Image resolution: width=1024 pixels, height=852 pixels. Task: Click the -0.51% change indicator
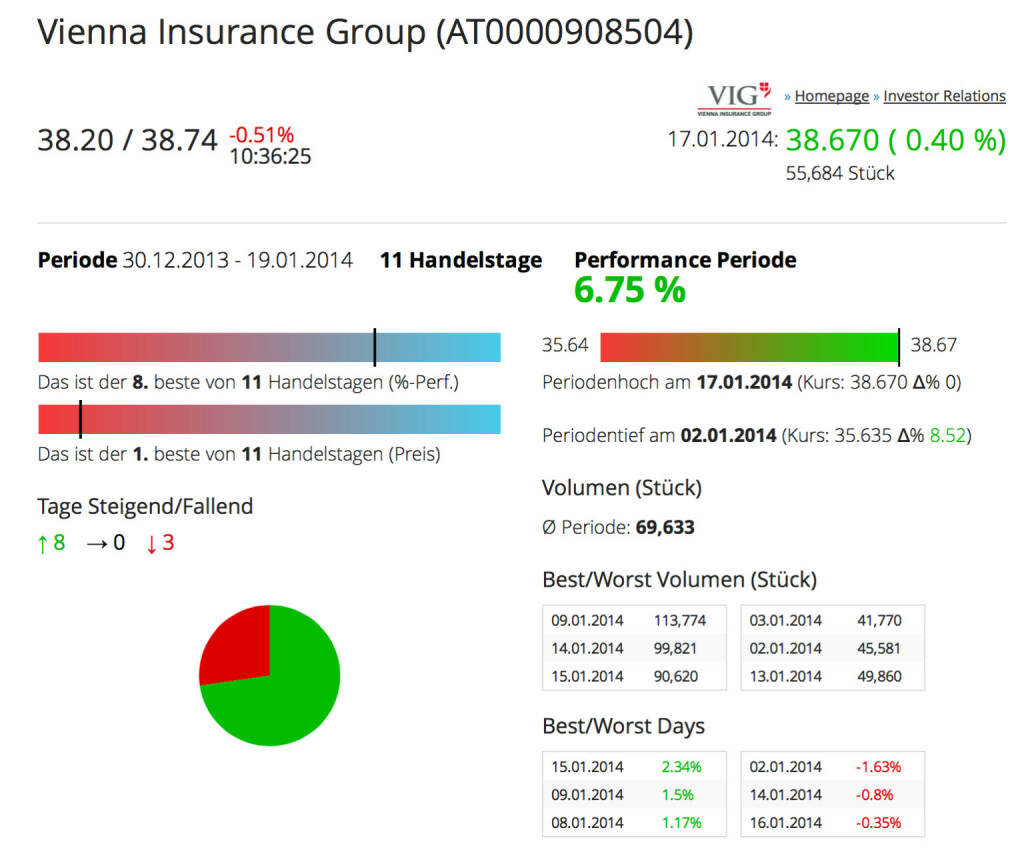tap(262, 135)
